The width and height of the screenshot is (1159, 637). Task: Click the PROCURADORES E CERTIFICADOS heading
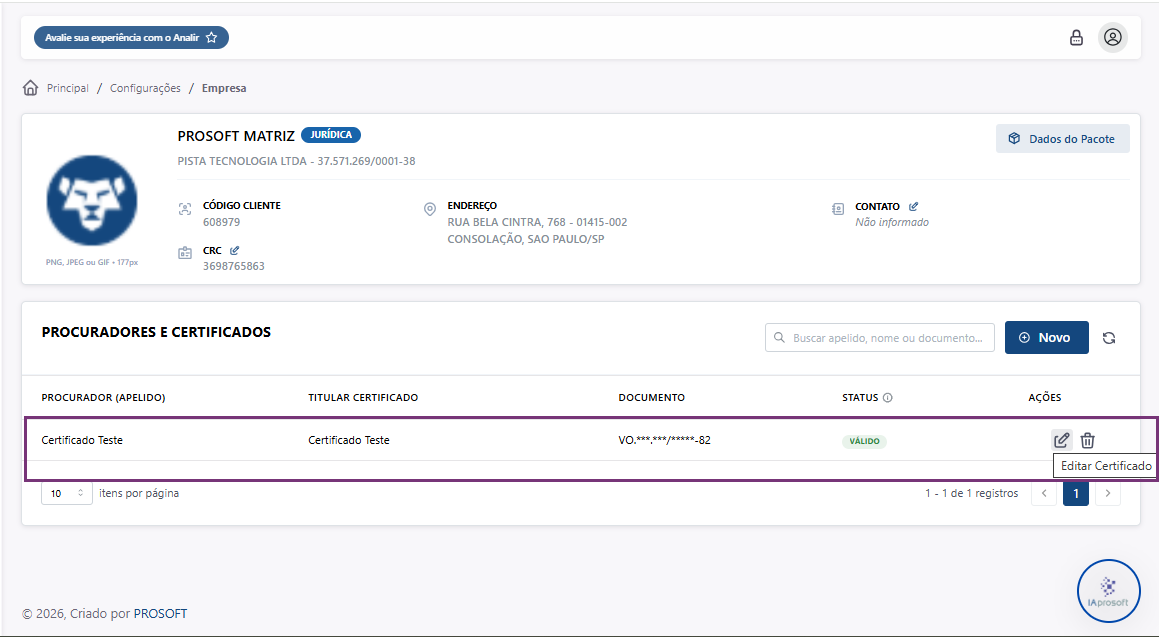tap(156, 333)
